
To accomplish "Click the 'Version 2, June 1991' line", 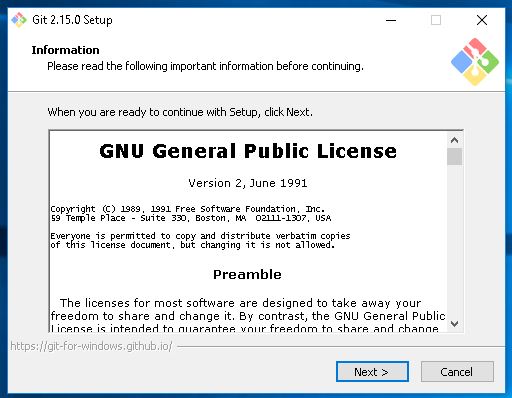I will tap(248, 183).
